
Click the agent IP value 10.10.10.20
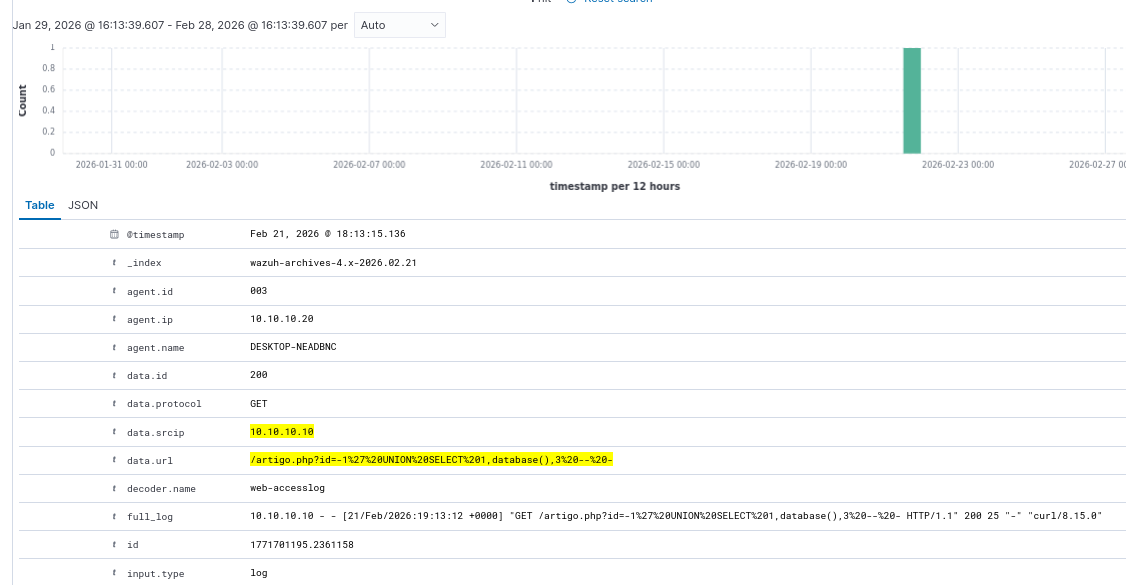[x=282, y=319]
